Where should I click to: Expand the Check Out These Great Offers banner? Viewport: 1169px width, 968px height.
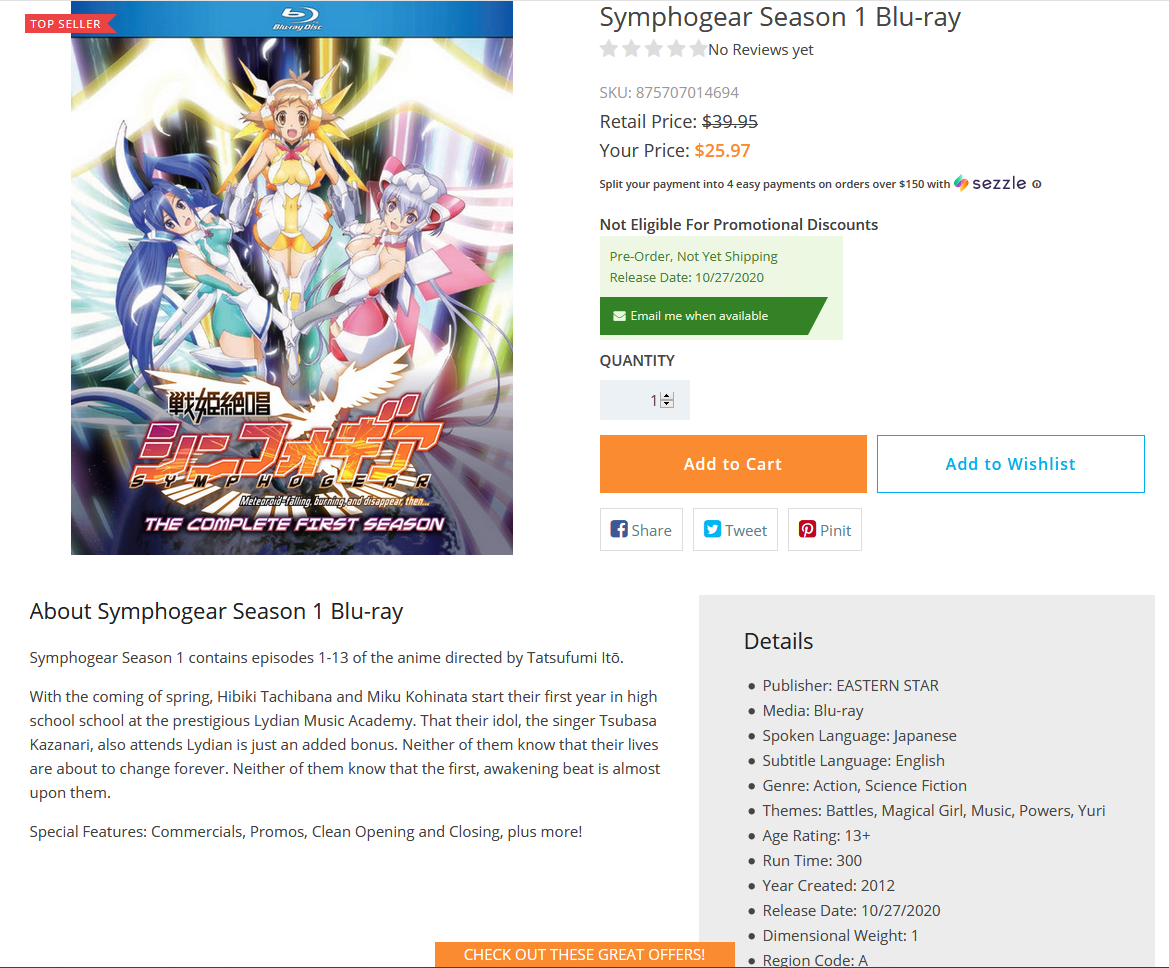(x=584, y=955)
